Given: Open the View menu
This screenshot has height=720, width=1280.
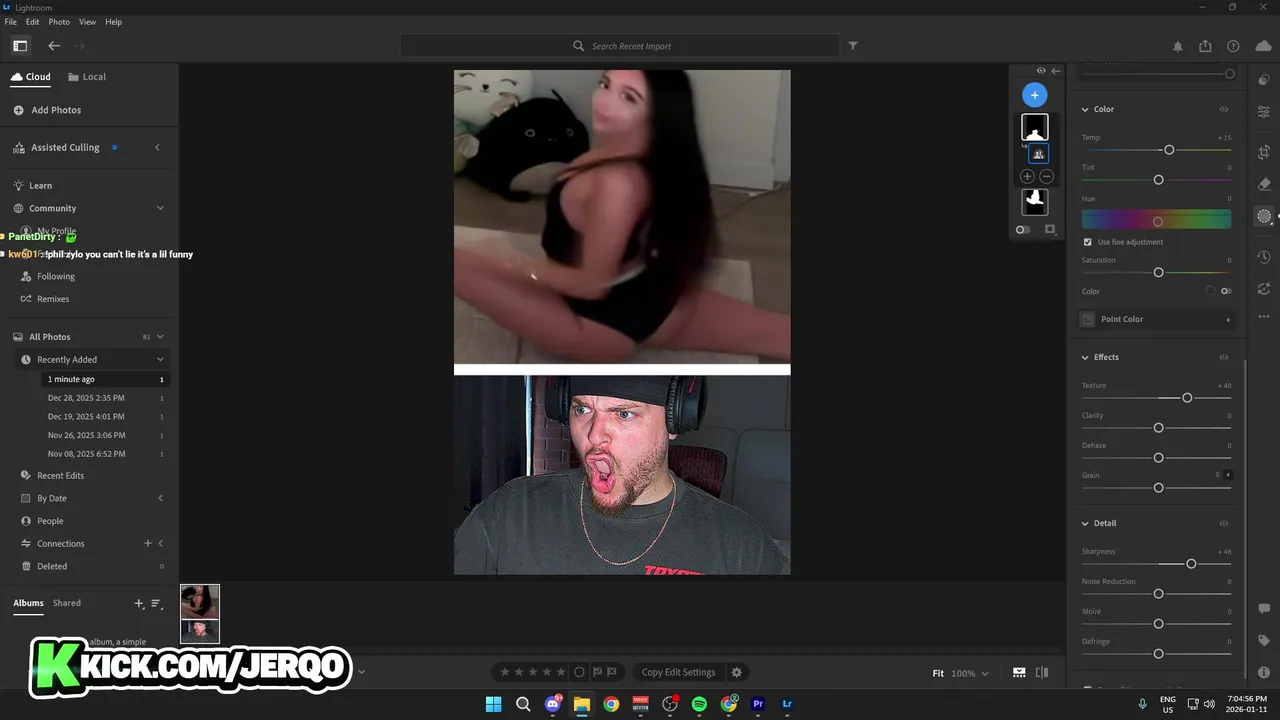Looking at the screenshot, I should pyautogui.click(x=88, y=22).
